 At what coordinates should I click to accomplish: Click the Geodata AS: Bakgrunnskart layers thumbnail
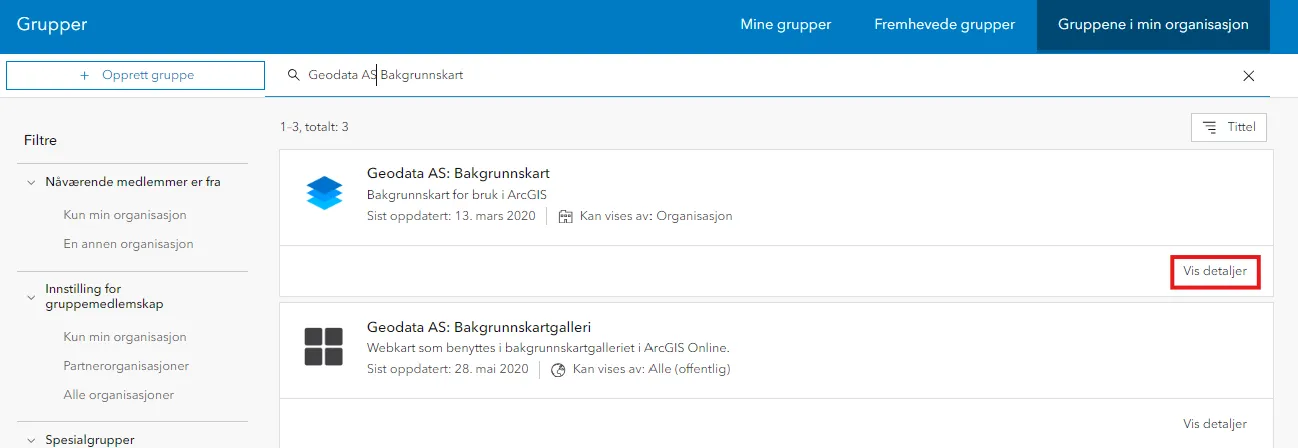tap(324, 193)
